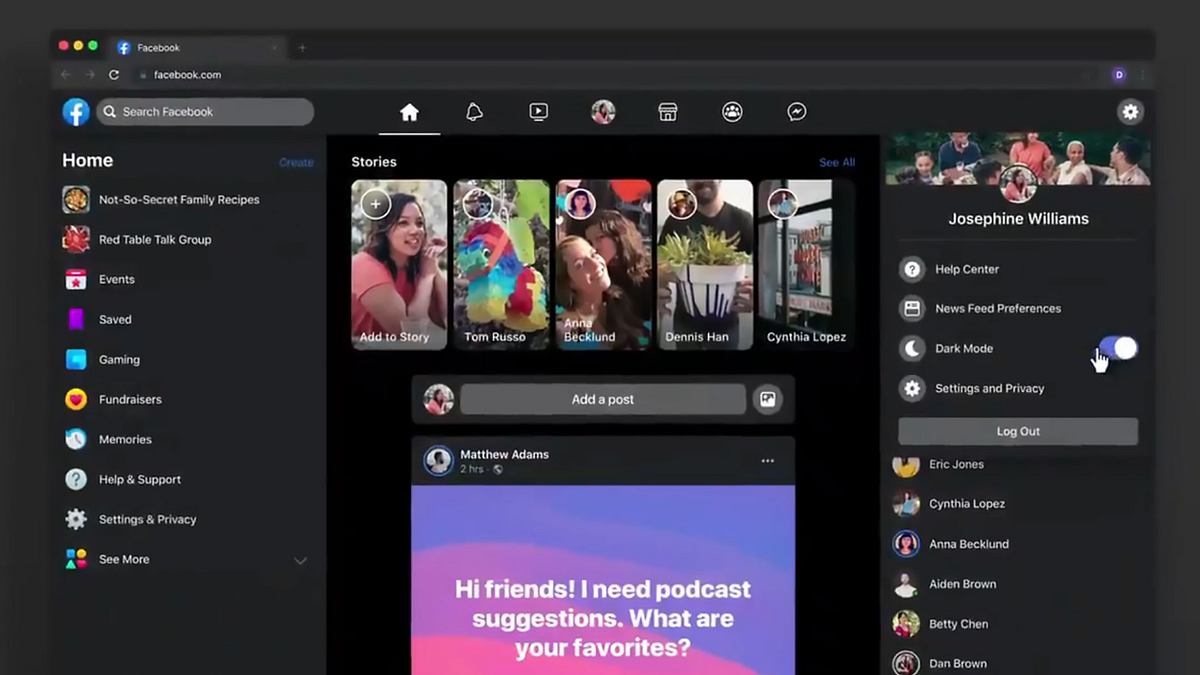This screenshot has height=675, width=1200.
Task: Click the Create link
Action: point(296,162)
